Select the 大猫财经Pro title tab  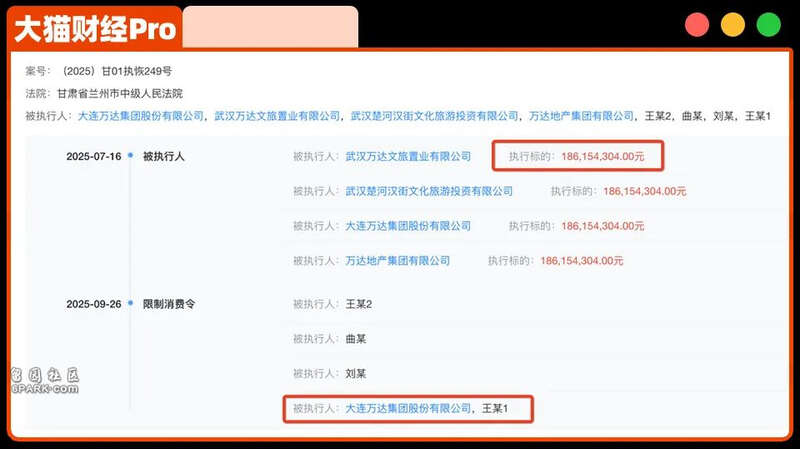tap(96, 28)
